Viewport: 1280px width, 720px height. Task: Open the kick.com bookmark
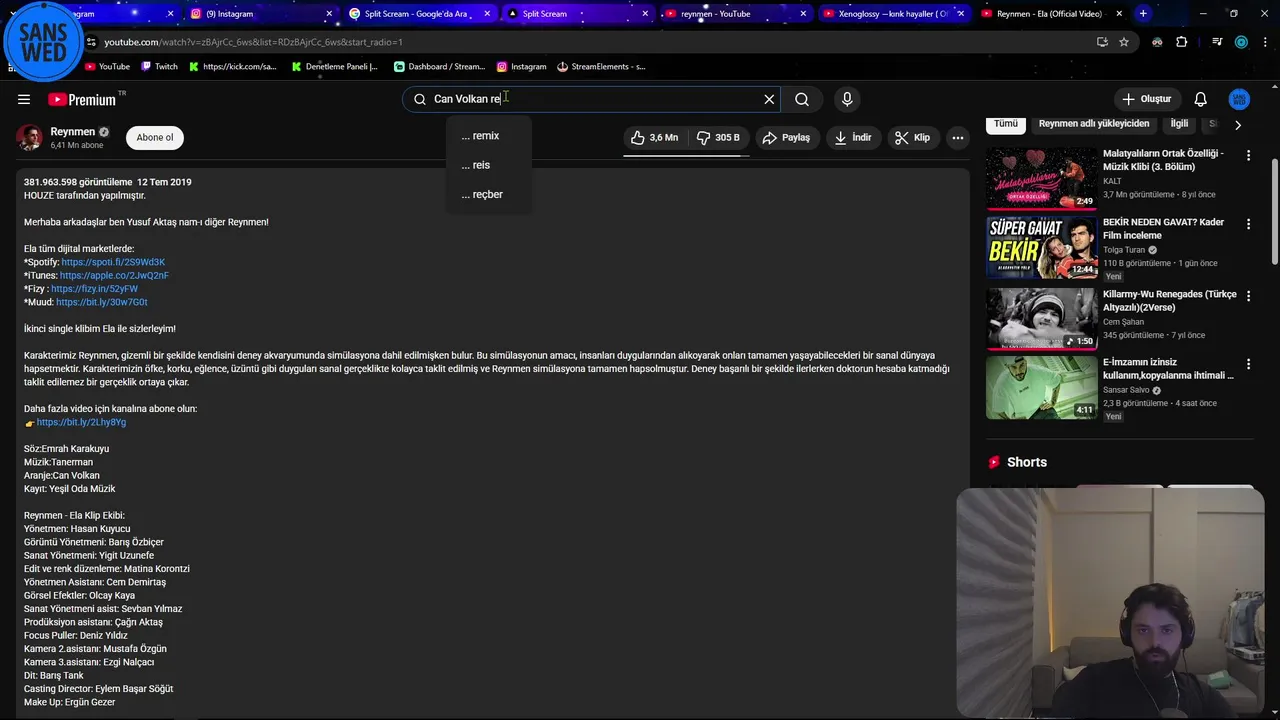233,67
